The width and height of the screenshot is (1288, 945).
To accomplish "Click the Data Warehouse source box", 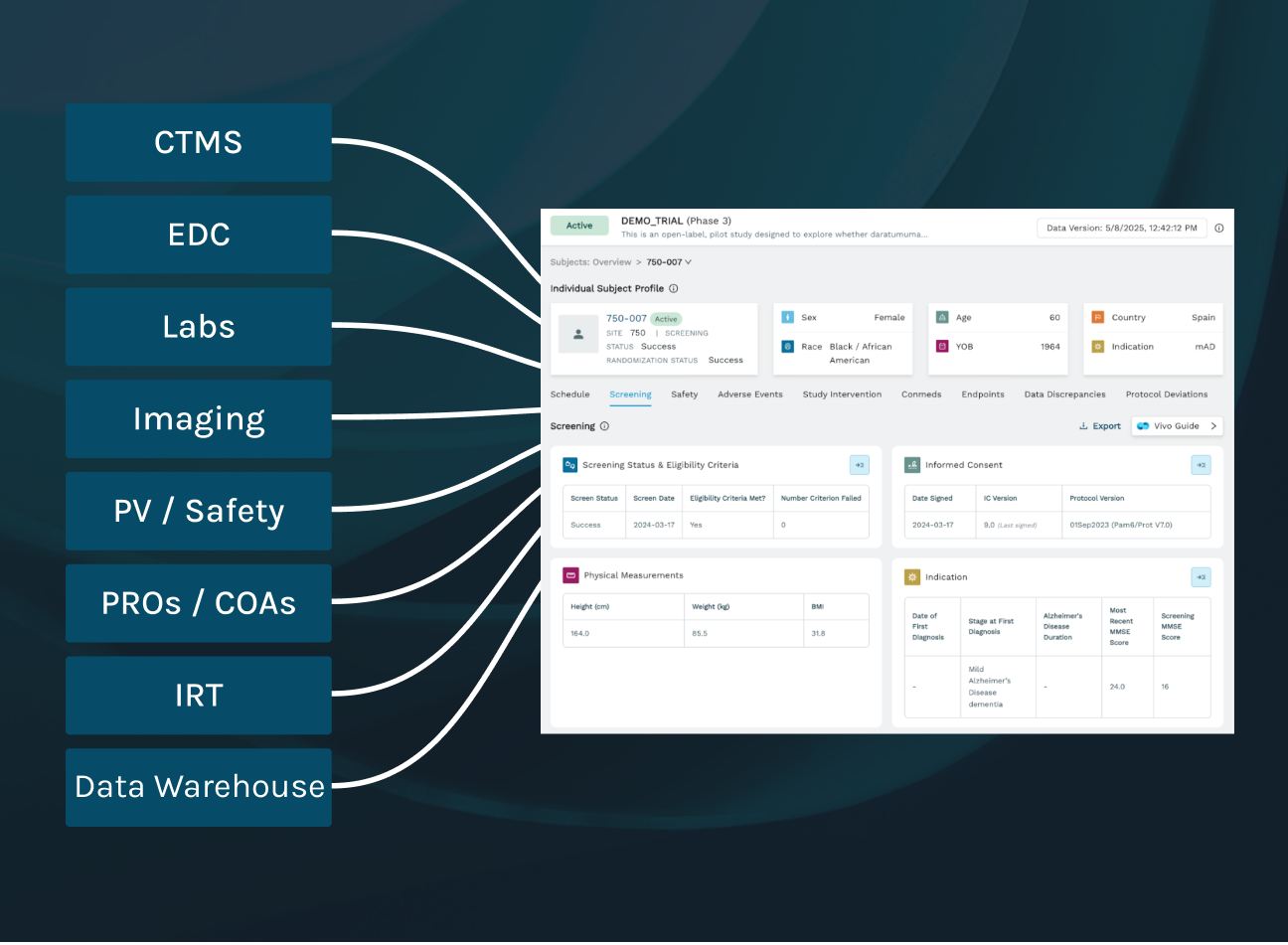I will tap(199, 787).
